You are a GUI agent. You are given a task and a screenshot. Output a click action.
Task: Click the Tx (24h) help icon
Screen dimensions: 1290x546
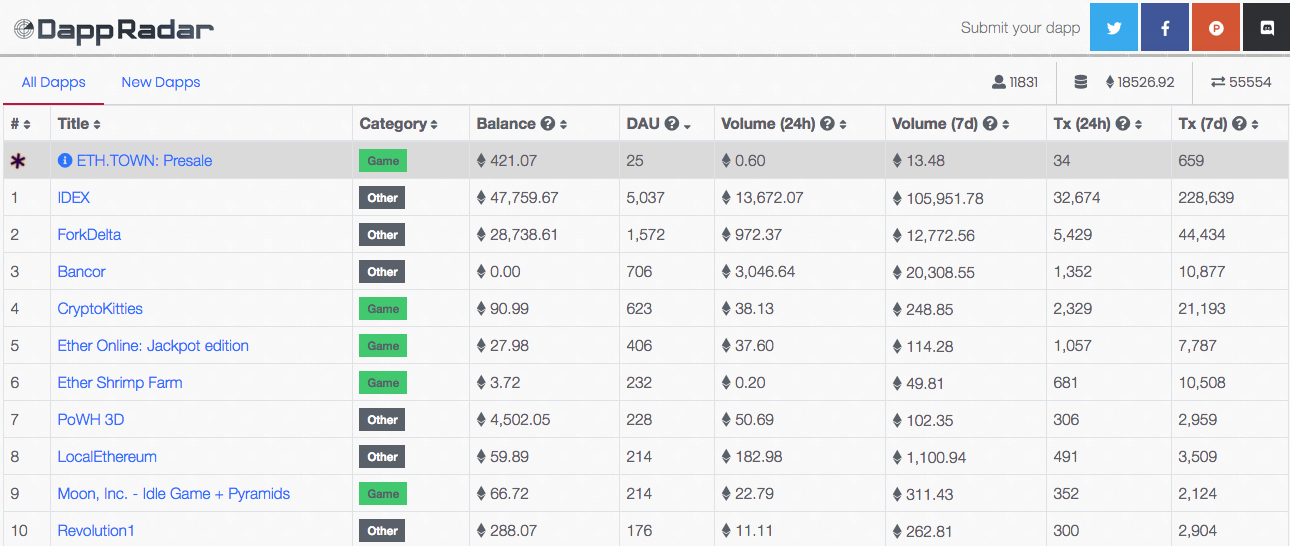[1122, 124]
